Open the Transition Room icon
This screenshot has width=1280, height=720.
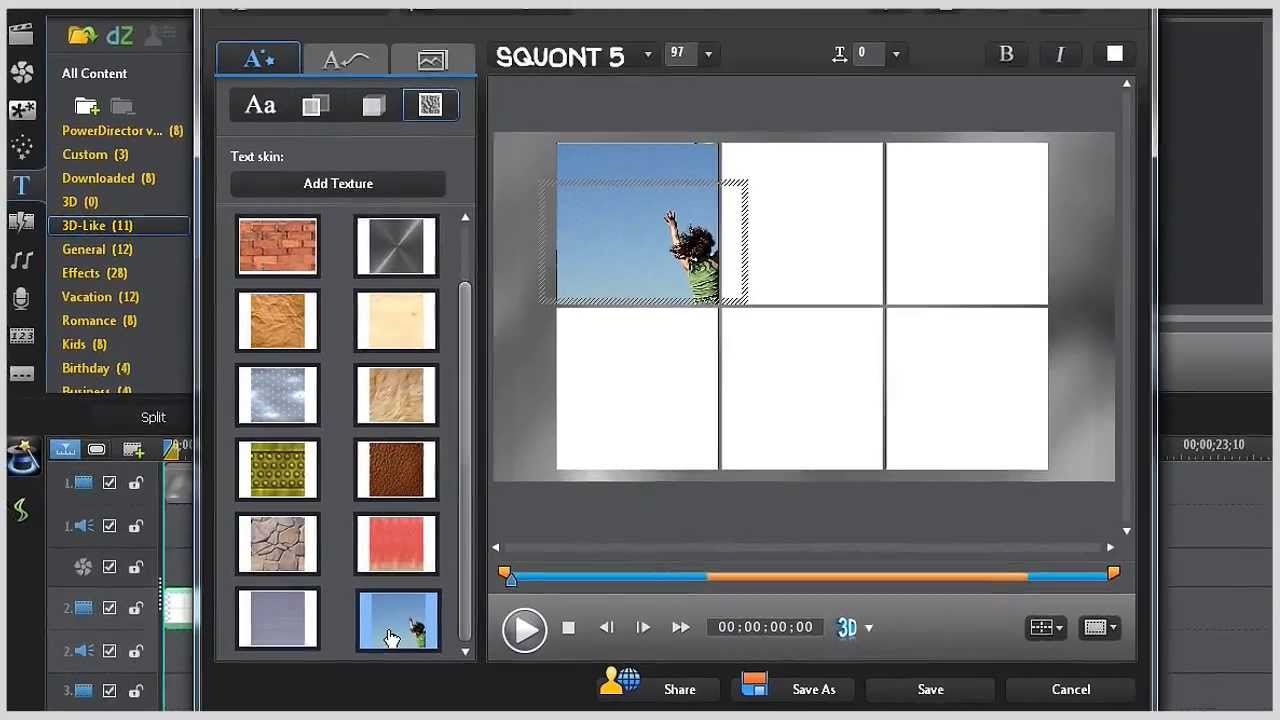(x=21, y=222)
